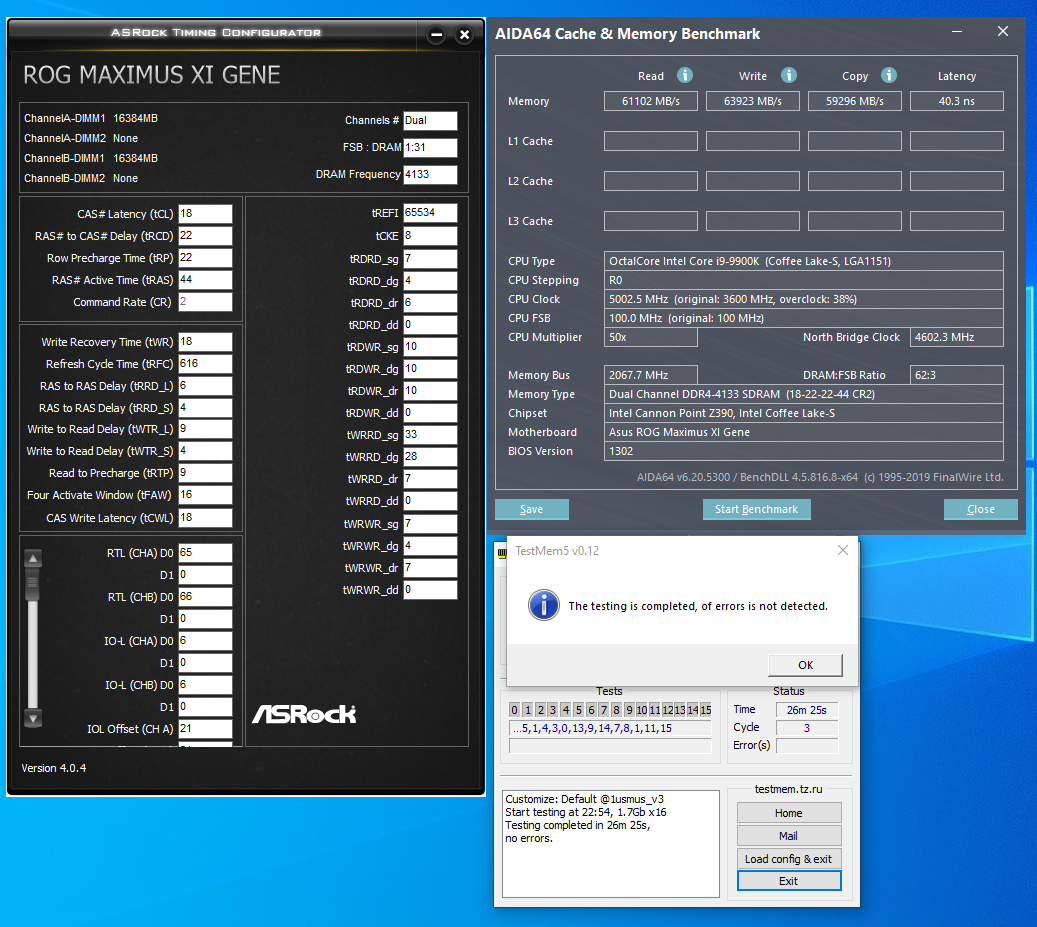Click the Mail button in TestMem5
The image size is (1037, 927).
coord(789,836)
